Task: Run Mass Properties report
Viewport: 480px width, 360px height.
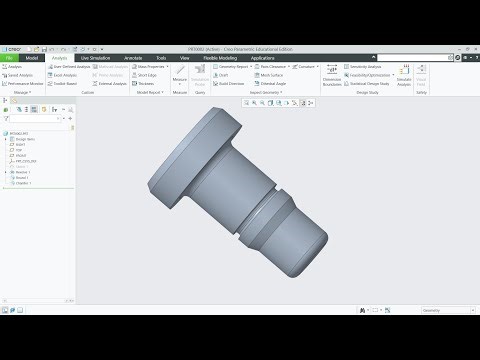Action: pyautogui.click(x=148, y=67)
